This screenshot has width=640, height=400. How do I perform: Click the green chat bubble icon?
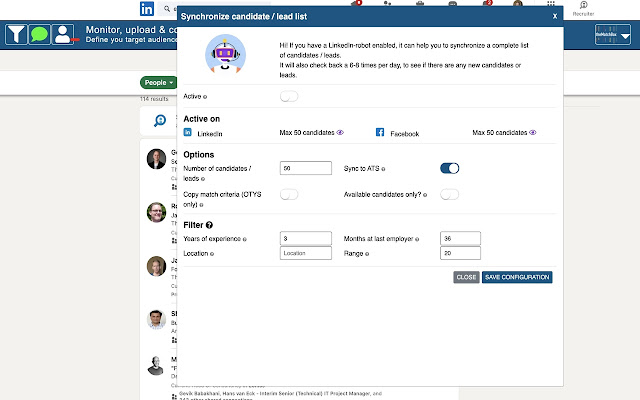click(40, 35)
